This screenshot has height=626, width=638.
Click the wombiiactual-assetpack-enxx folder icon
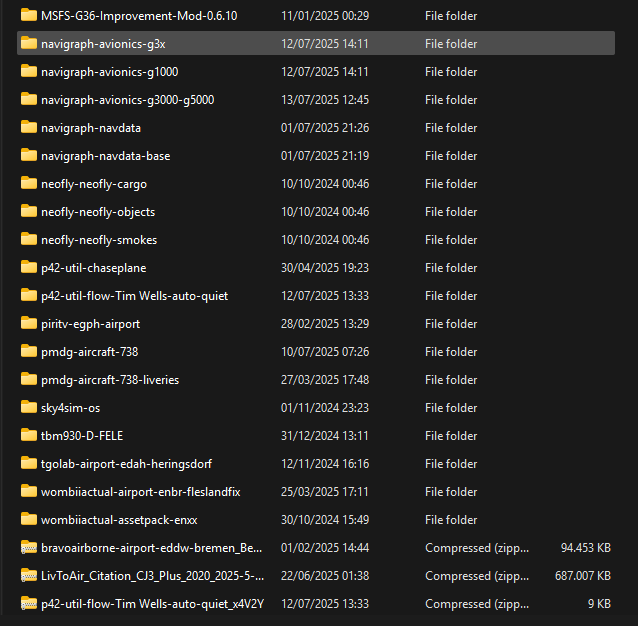tap(28, 519)
